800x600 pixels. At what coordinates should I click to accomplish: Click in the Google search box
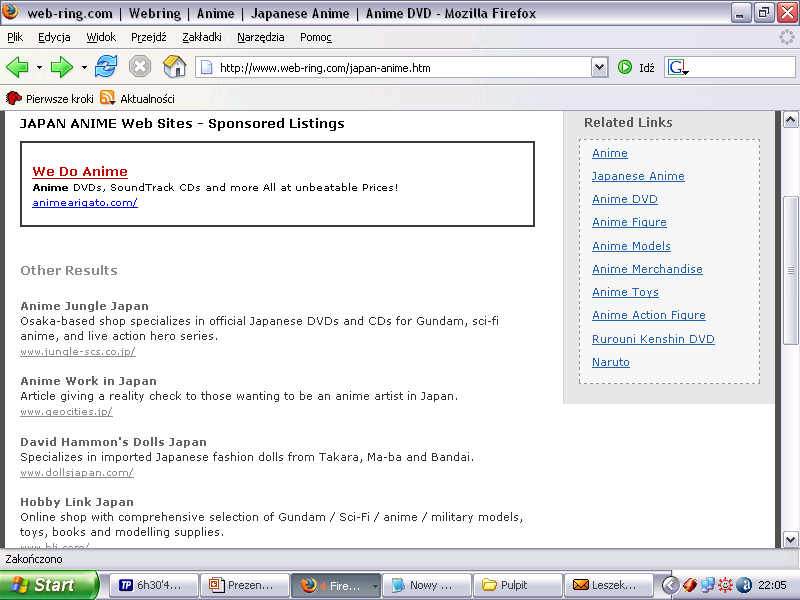tap(742, 67)
